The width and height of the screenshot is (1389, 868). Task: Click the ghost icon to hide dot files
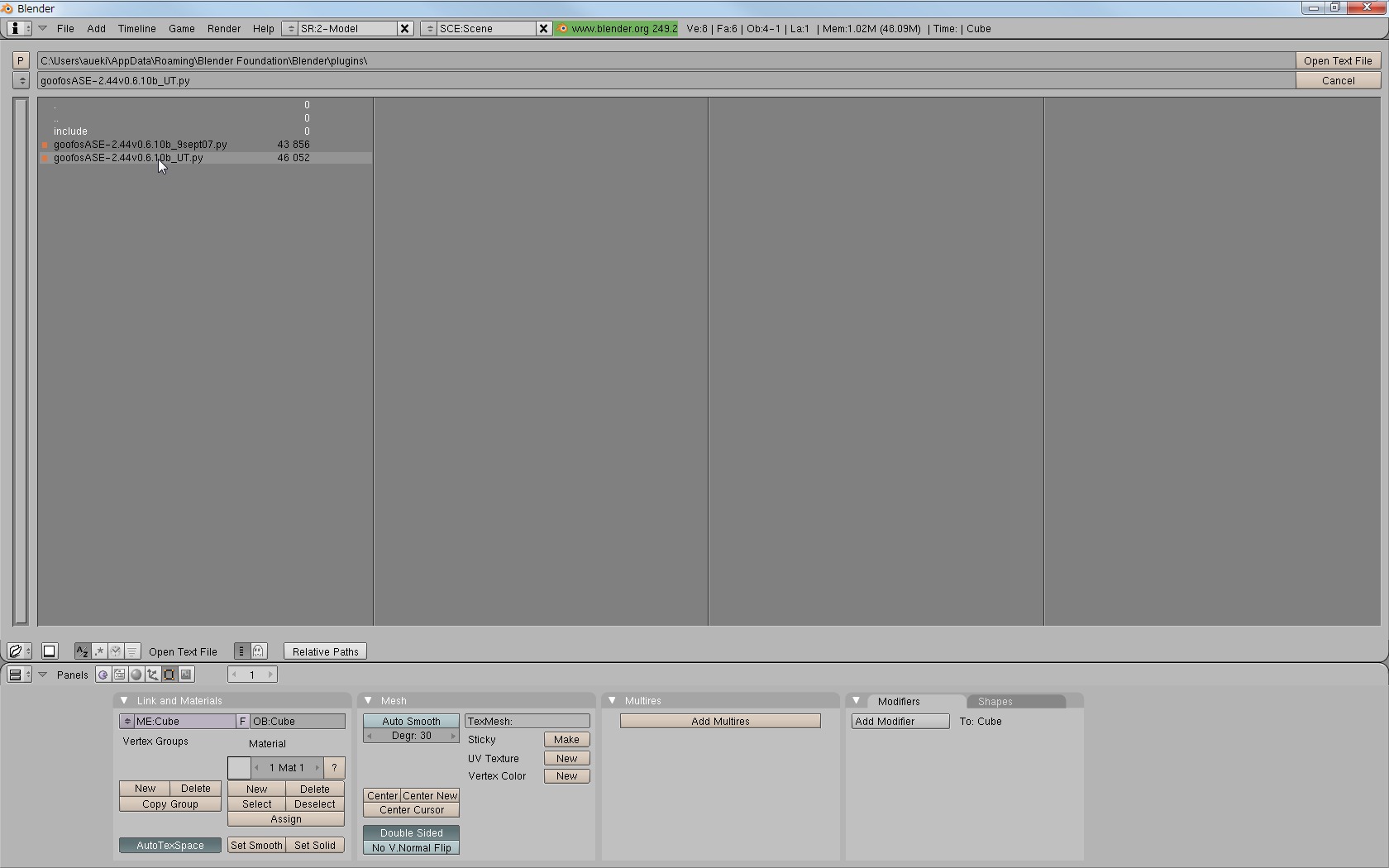pos(259,651)
